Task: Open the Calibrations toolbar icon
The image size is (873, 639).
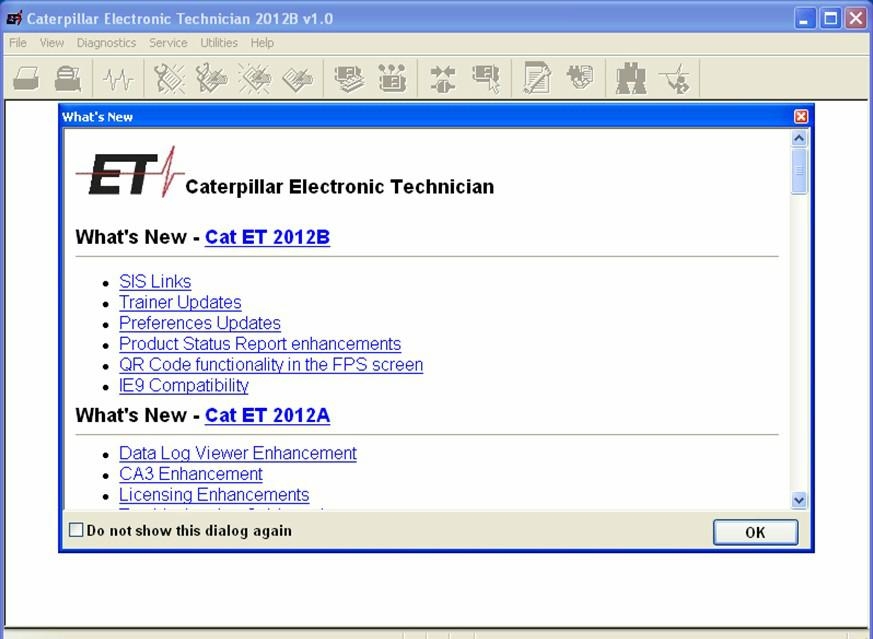Action: (580, 77)
